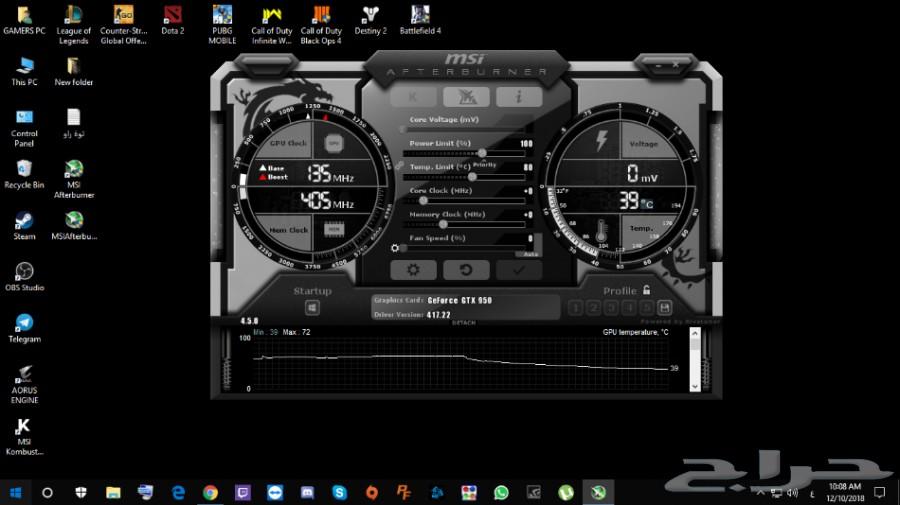Open the Windows Start menu
Screen dimensions: 900x505
click(x=15, y=492)
